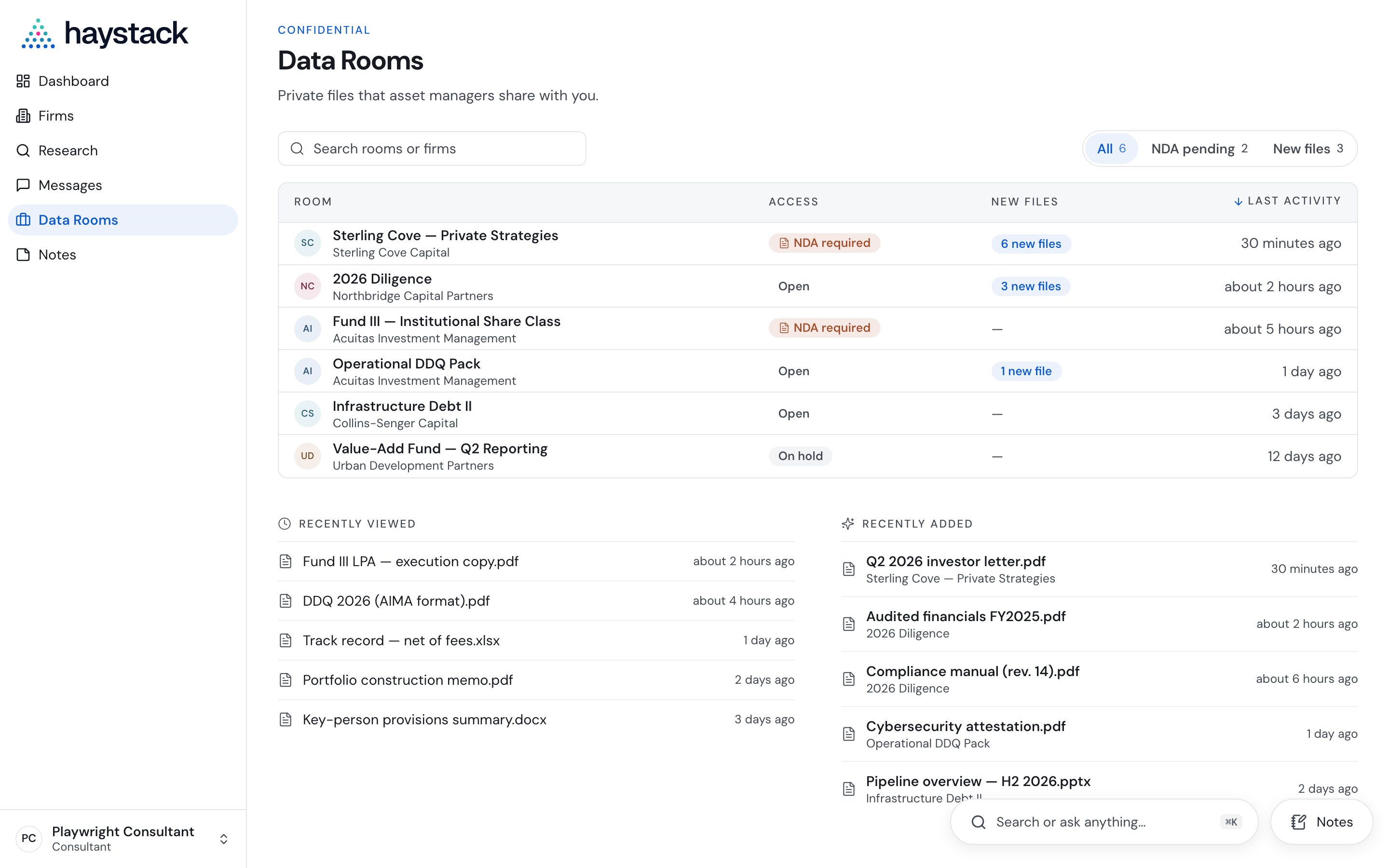Screen dimensions: 1389x868
Task: Click file icon for Q2 2026 investor letter
Action: [x=849, y=569]
